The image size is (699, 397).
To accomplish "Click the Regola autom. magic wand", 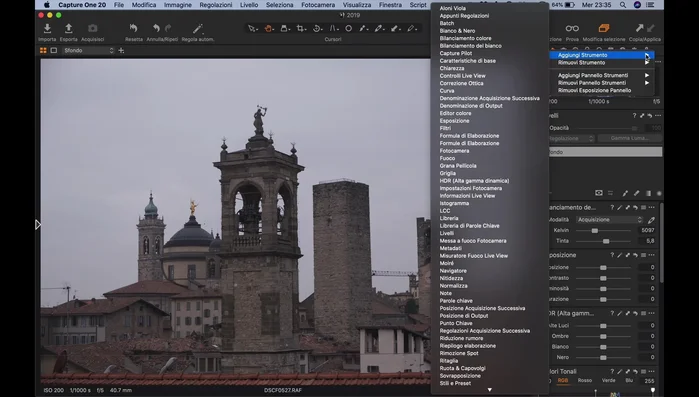I will 197,29.
